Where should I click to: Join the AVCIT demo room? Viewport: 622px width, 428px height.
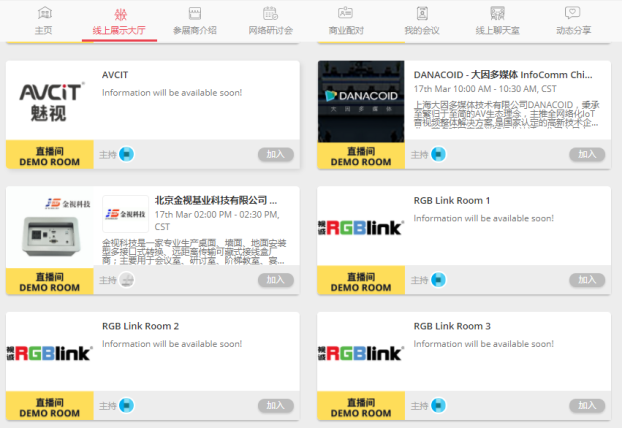coord(275,154)
